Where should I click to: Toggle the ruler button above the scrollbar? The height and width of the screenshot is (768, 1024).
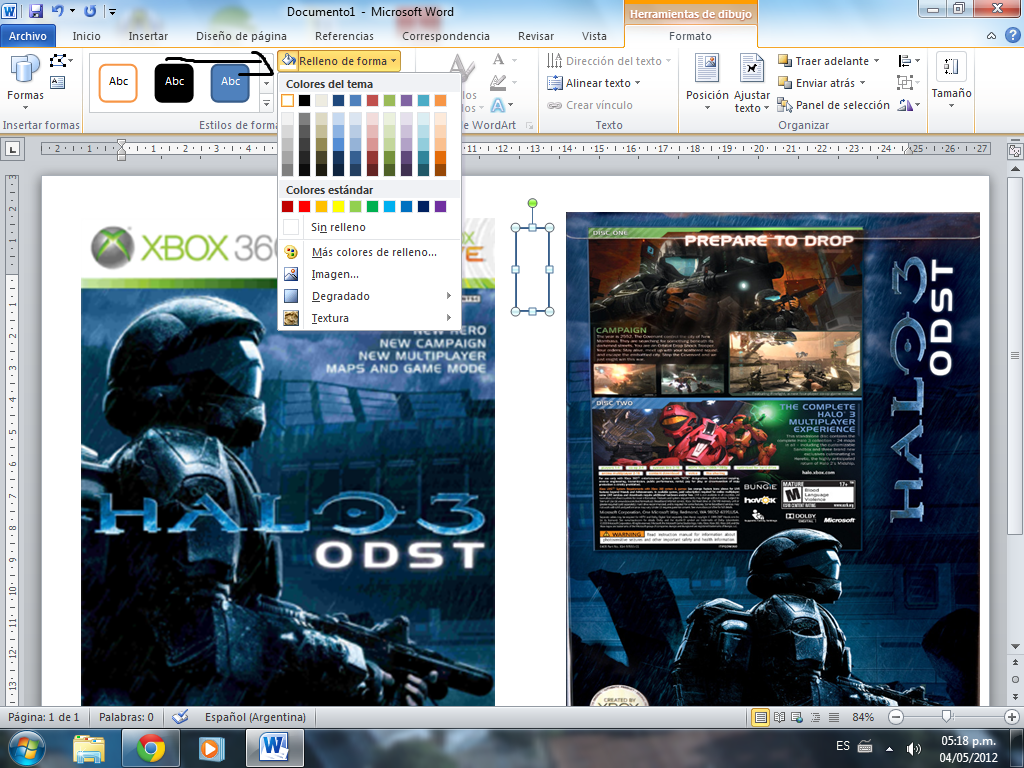tap(1015, 151)
